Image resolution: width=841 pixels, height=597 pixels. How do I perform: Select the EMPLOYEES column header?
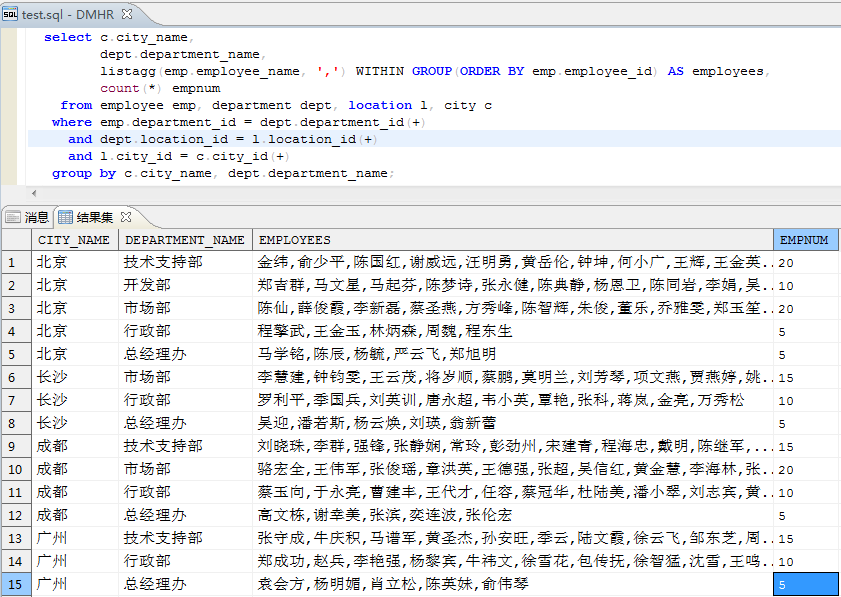pos(294,240)
